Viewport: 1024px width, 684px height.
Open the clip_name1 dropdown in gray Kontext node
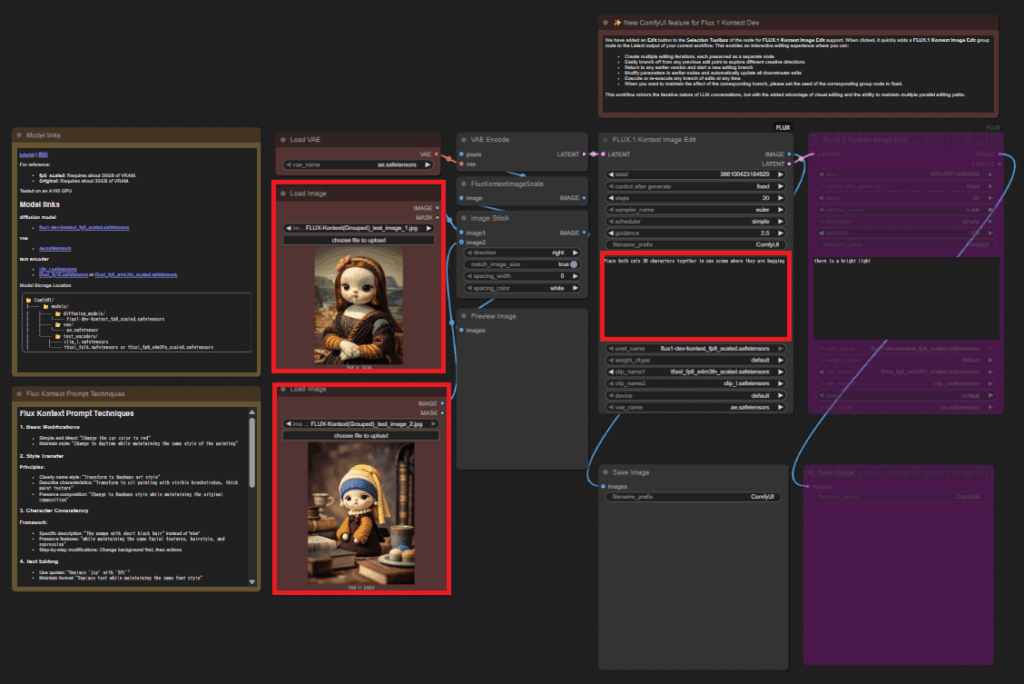click(x=696, y=372)
